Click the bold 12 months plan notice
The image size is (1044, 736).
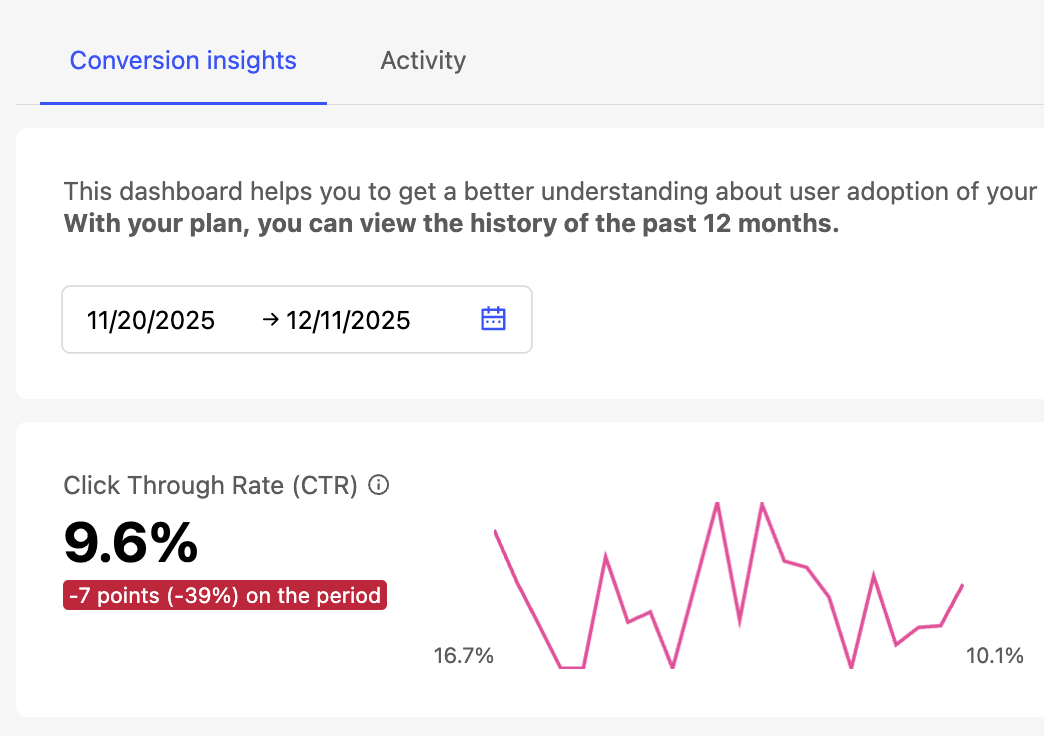point(451,223)
